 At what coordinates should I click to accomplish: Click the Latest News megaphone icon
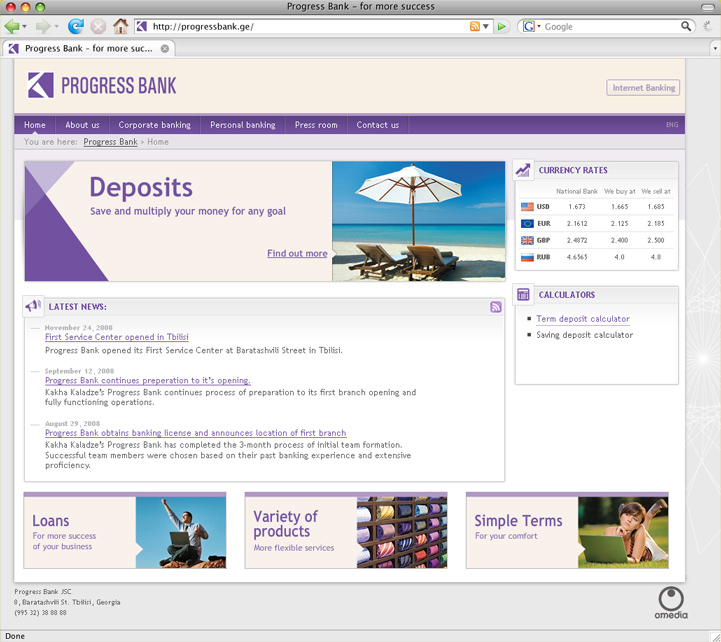click(33, 306)
